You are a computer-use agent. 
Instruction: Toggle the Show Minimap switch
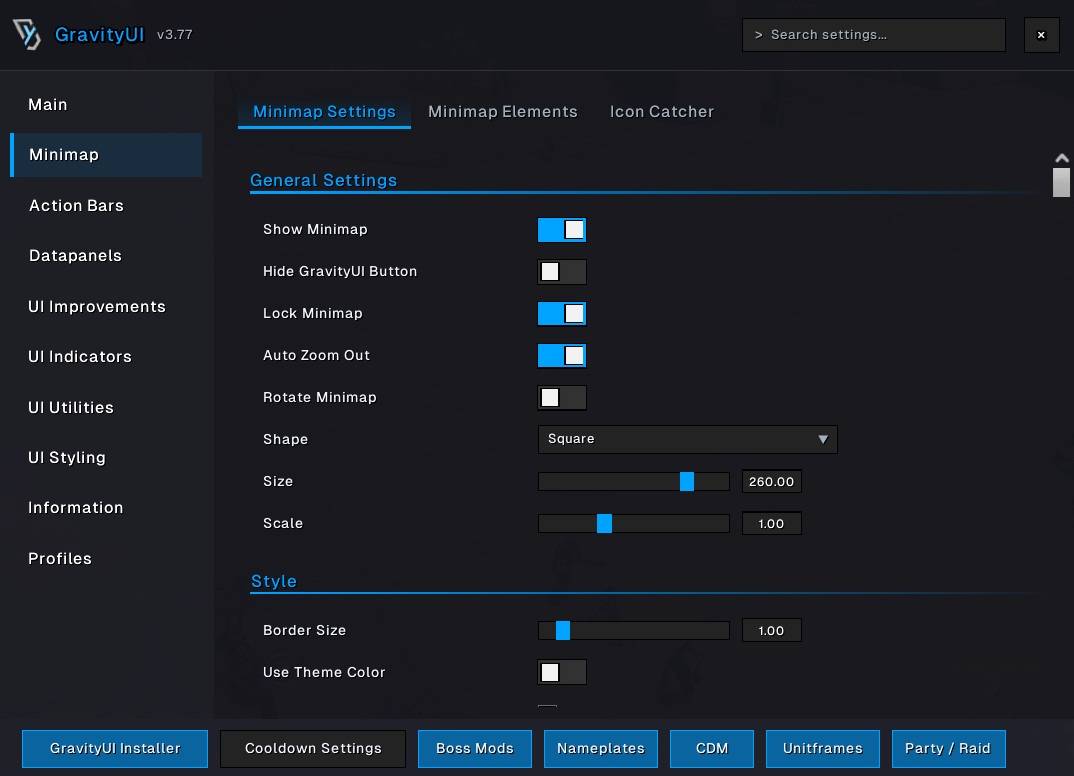click(562, 230)
